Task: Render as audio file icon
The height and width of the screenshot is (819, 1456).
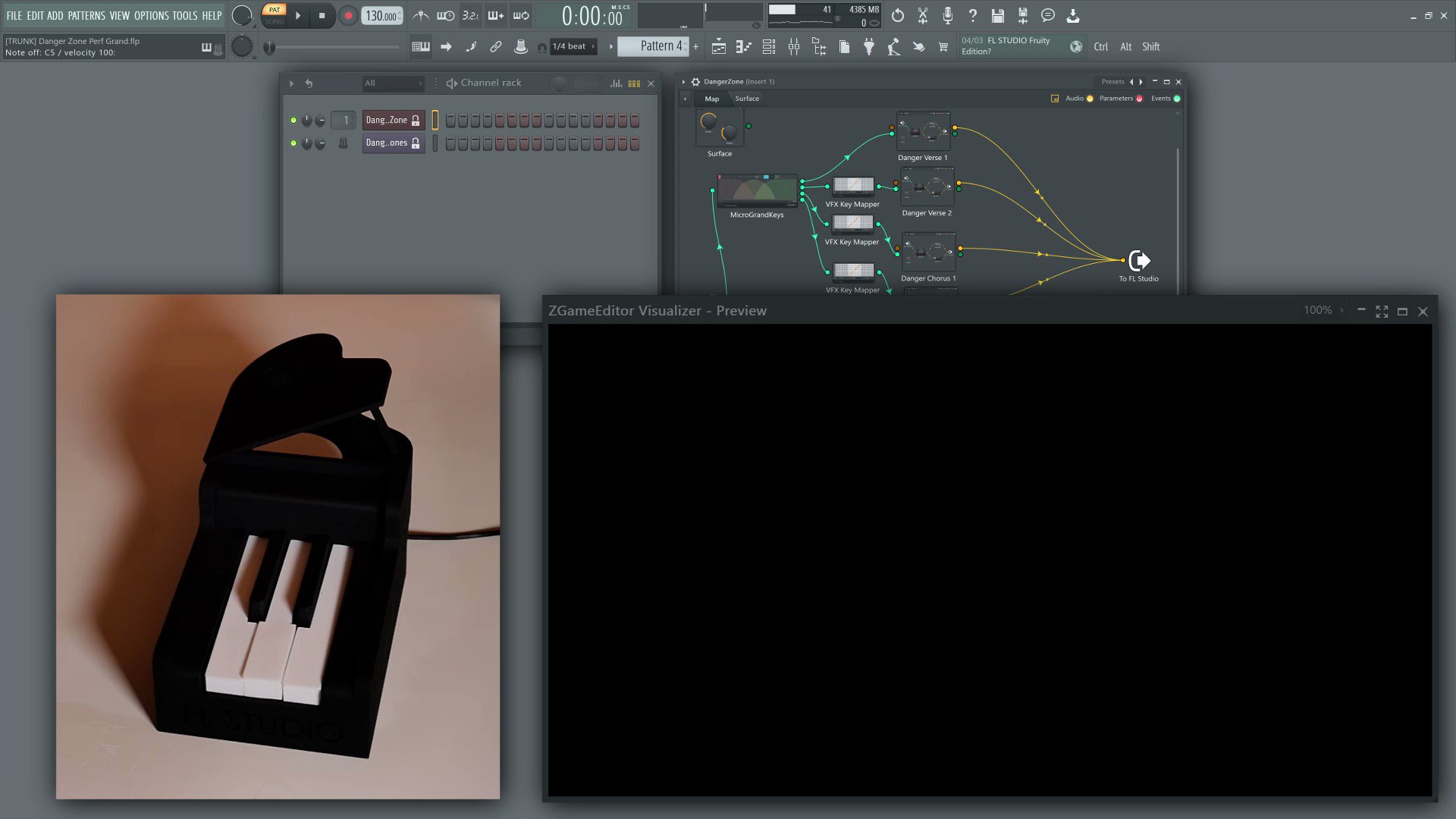Action: (1023, 15)
